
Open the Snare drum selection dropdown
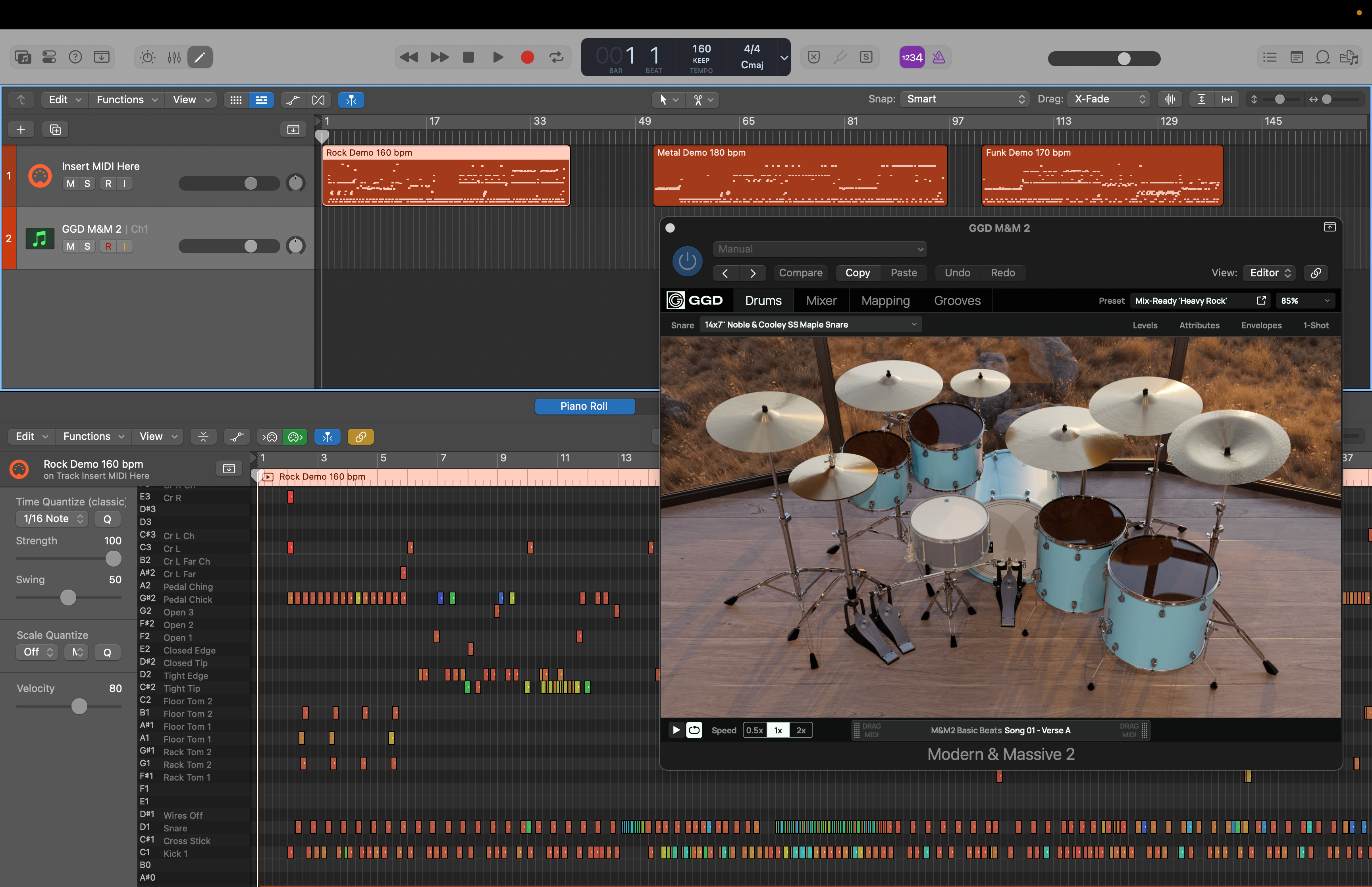pyautogui.click(x=810, y=325)
